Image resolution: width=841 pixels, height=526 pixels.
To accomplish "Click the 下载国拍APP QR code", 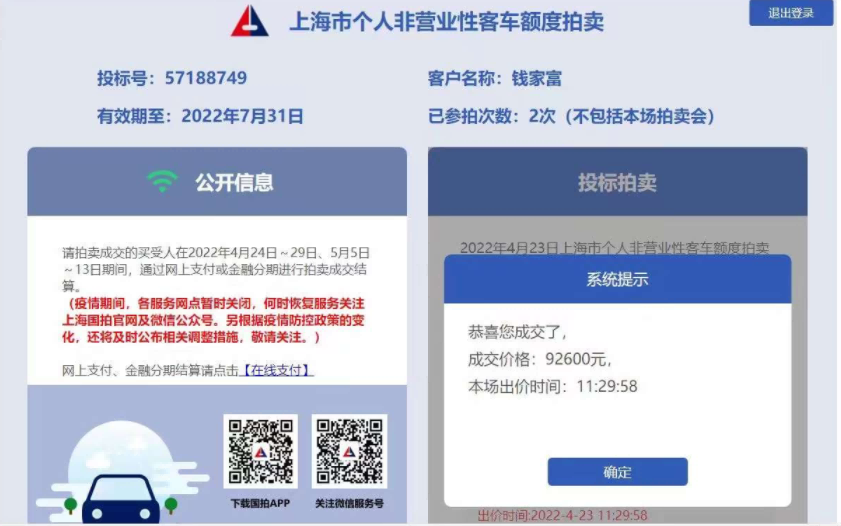I will (x=261, y=451).
